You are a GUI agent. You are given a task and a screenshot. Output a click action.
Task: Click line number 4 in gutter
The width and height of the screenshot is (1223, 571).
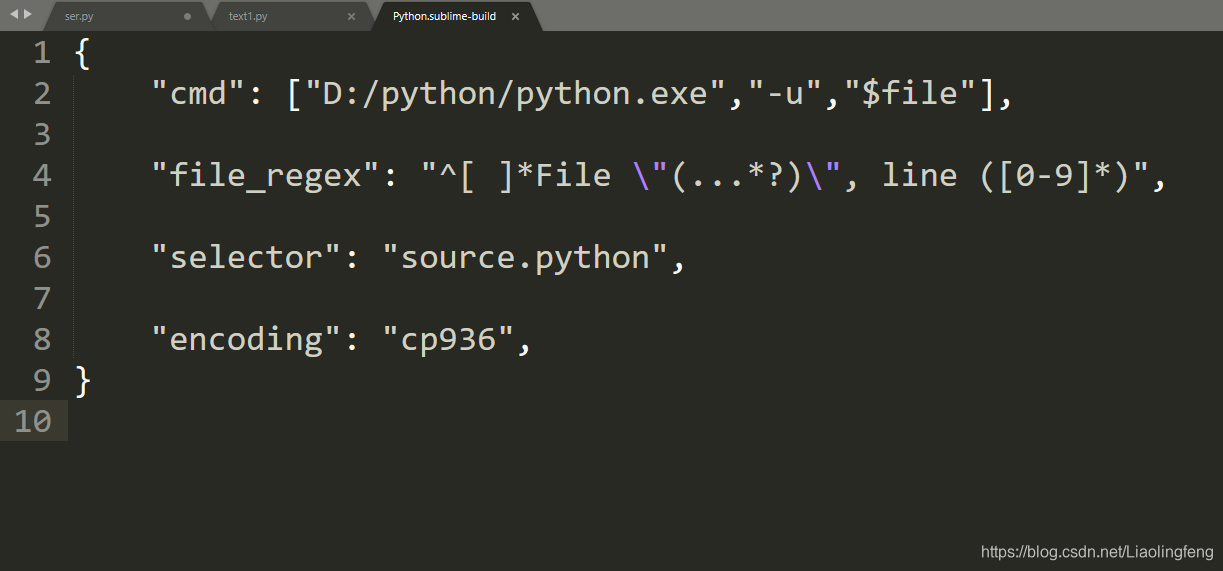(42, 176)
